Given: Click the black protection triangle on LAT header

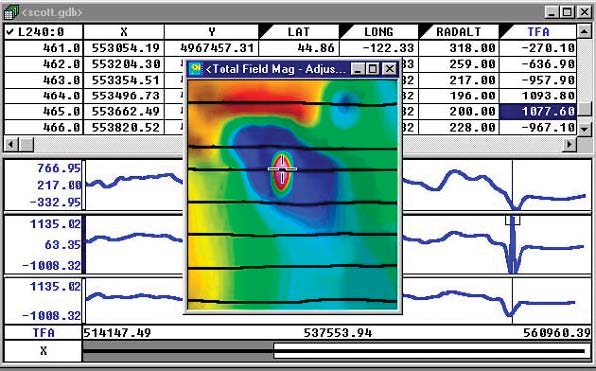Looking at the screenshot, I should coord(265,31).
